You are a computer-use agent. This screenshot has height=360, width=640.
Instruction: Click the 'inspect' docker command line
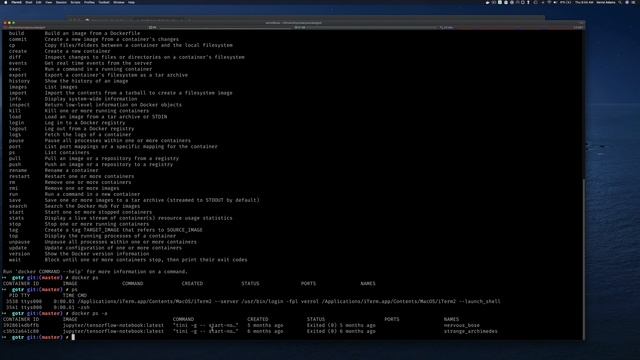(x=95, y=105)
